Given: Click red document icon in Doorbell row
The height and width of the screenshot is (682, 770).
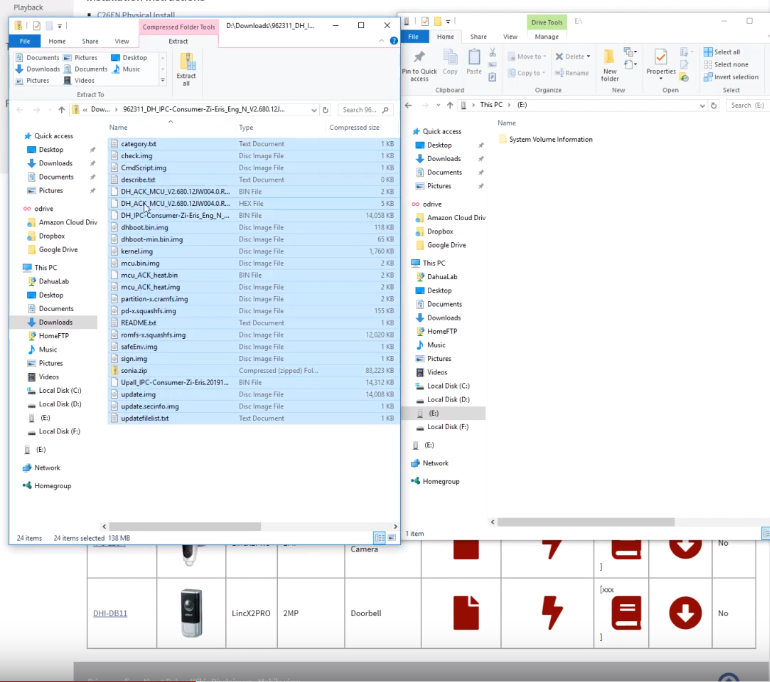Looking at the screenshot, I should click(x=466, y=612).
